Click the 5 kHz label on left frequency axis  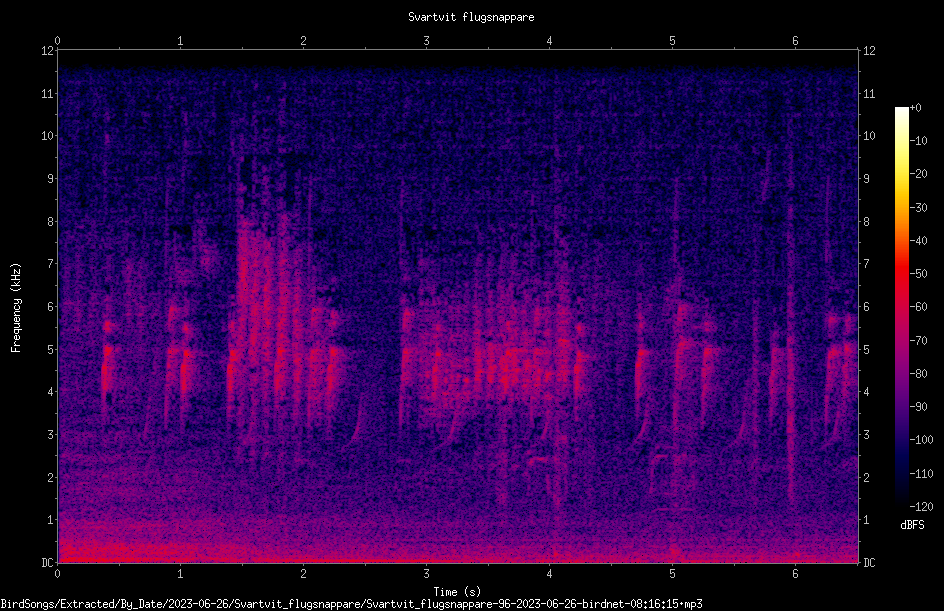click(51, 349)
